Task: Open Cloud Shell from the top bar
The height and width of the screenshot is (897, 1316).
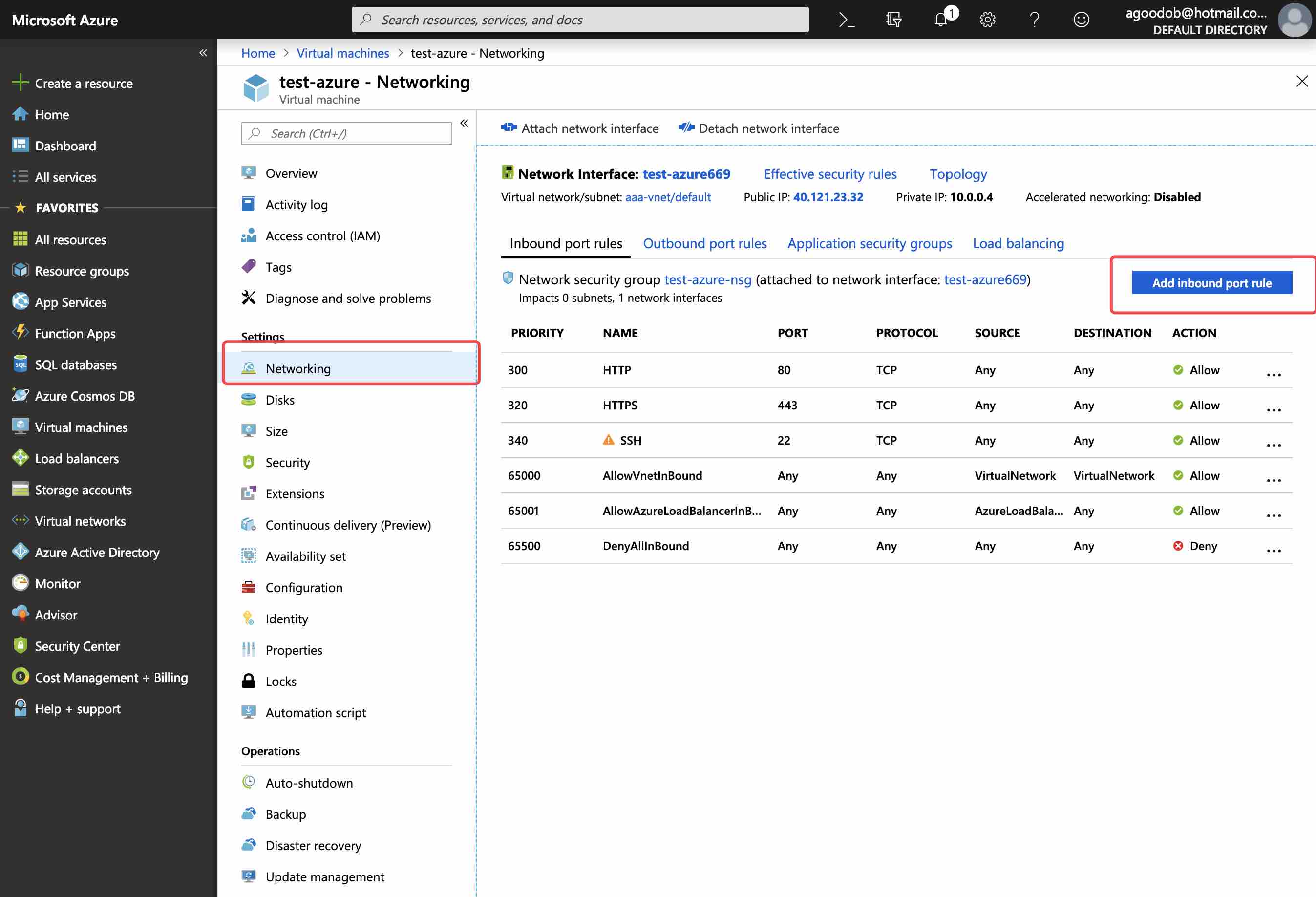Action: pos(847,20)
